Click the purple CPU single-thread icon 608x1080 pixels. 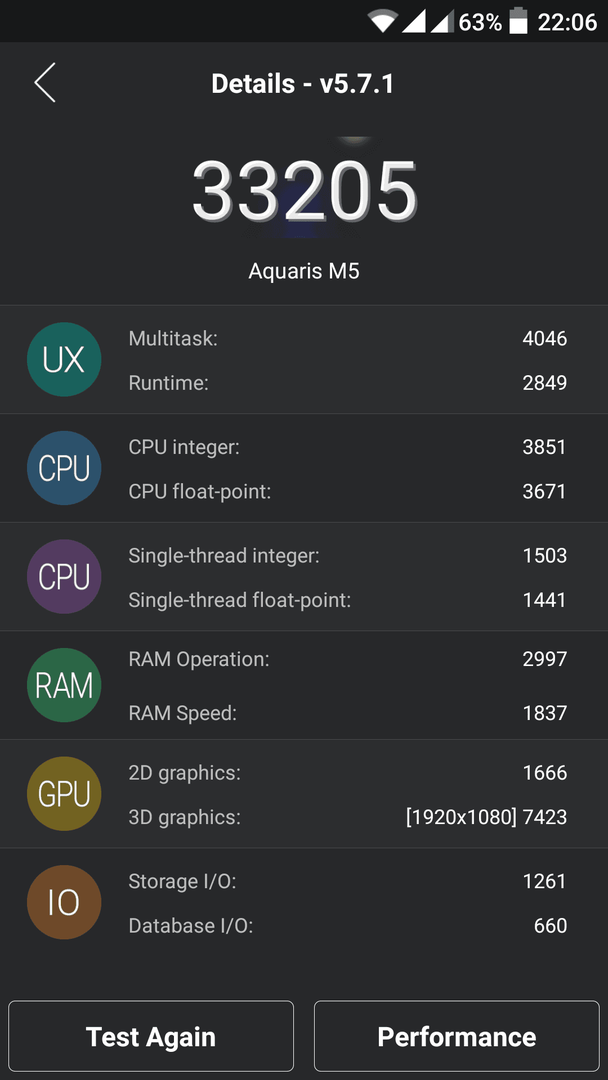tap(64, 577)
